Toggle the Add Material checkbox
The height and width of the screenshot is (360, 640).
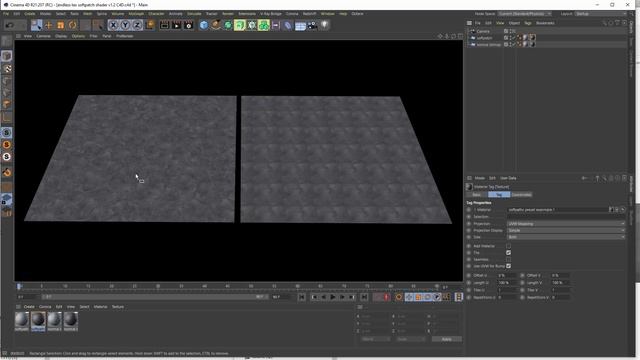(508, 246)
